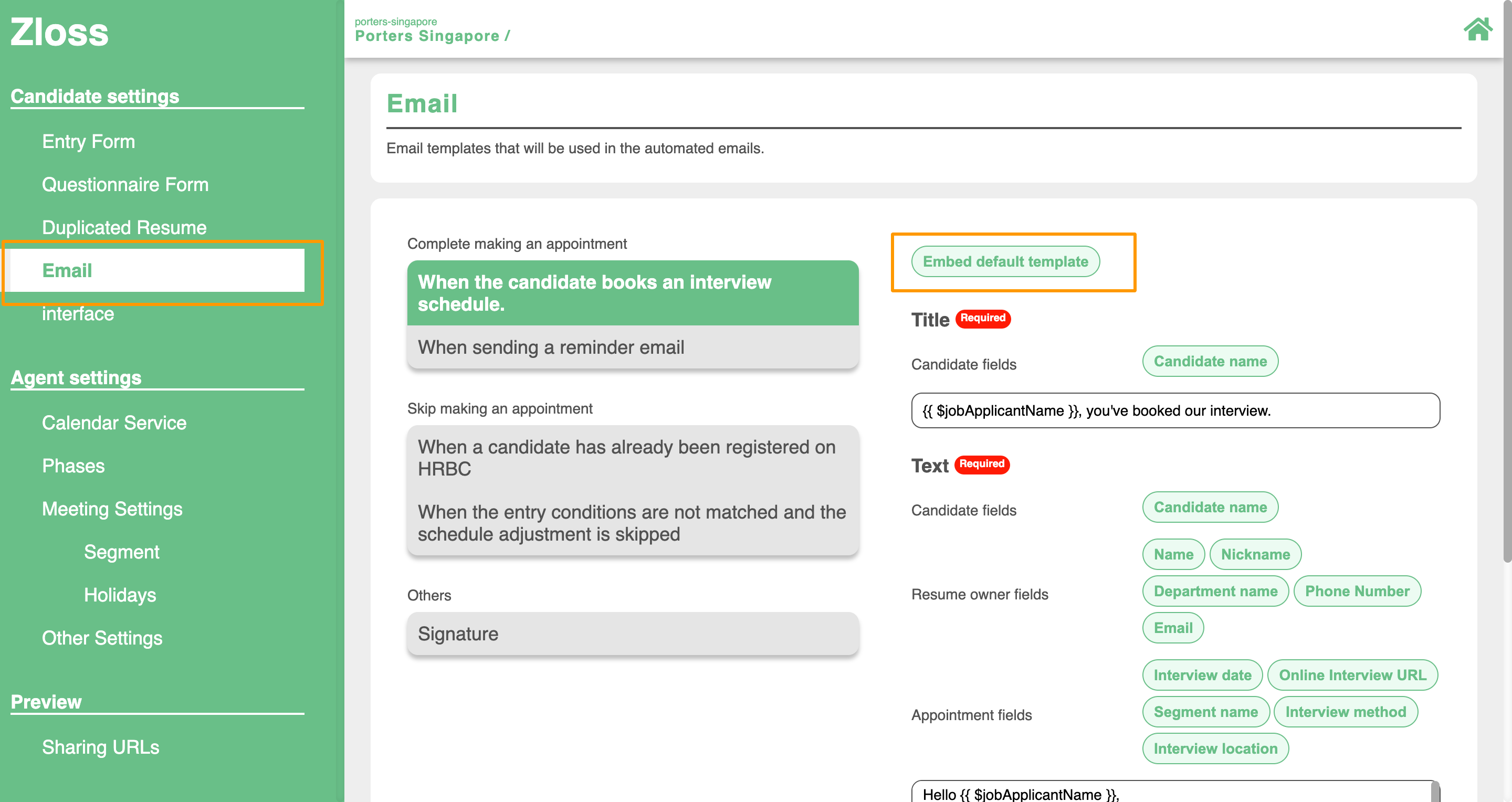Click the Text body textarea
The height and width of the screenshot is (802, 1512).
coord(1175,792)
